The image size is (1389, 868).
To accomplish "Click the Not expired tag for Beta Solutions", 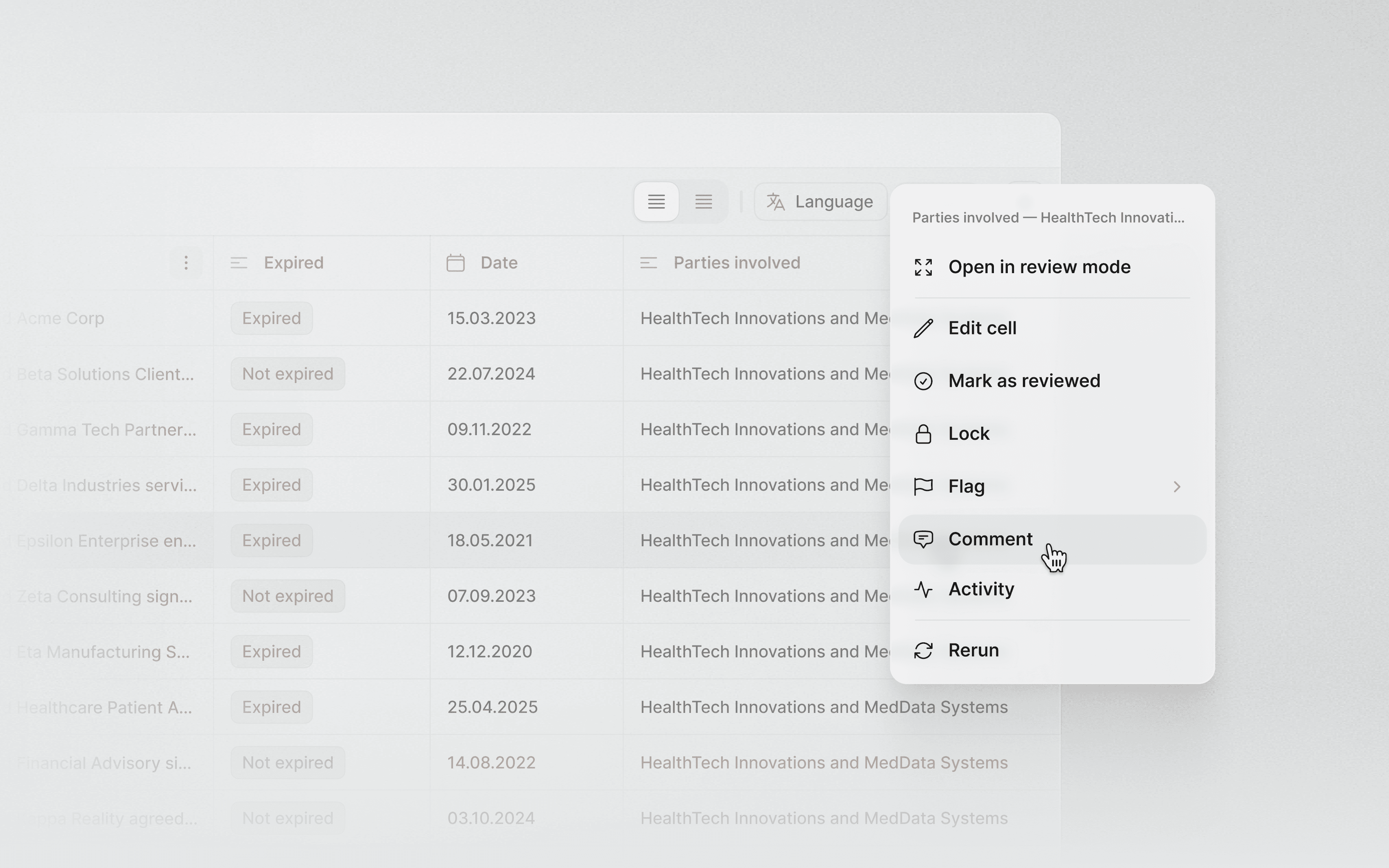I will 287,374.
